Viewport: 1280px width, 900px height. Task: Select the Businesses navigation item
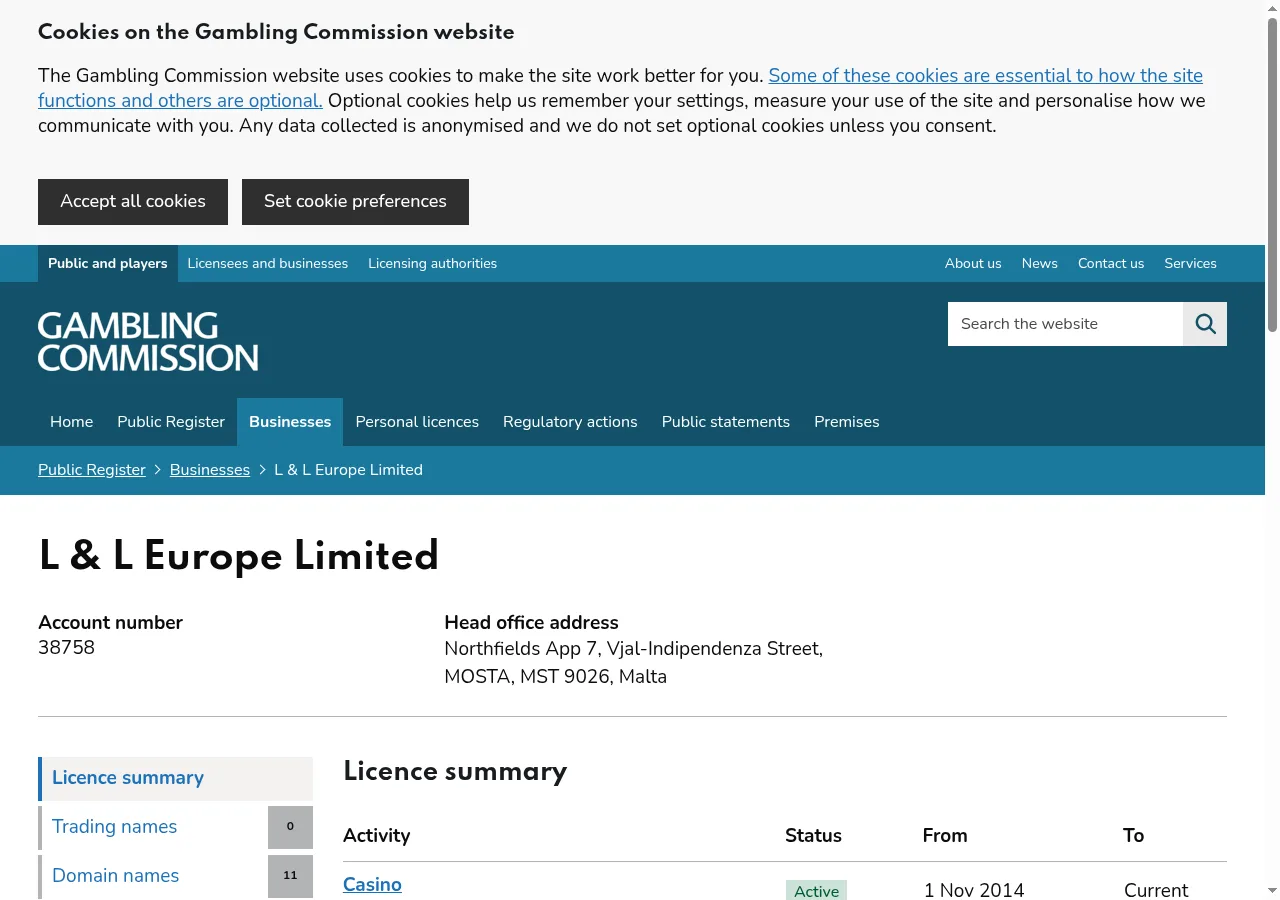tap(290, 422)
